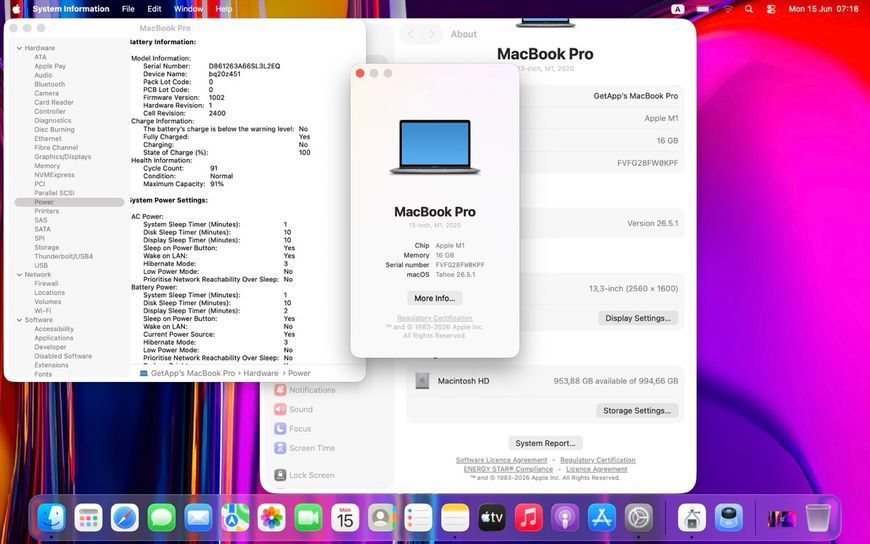Select Memory in the Hardware list
Screen dimensions: 870x544
[47, 166]
